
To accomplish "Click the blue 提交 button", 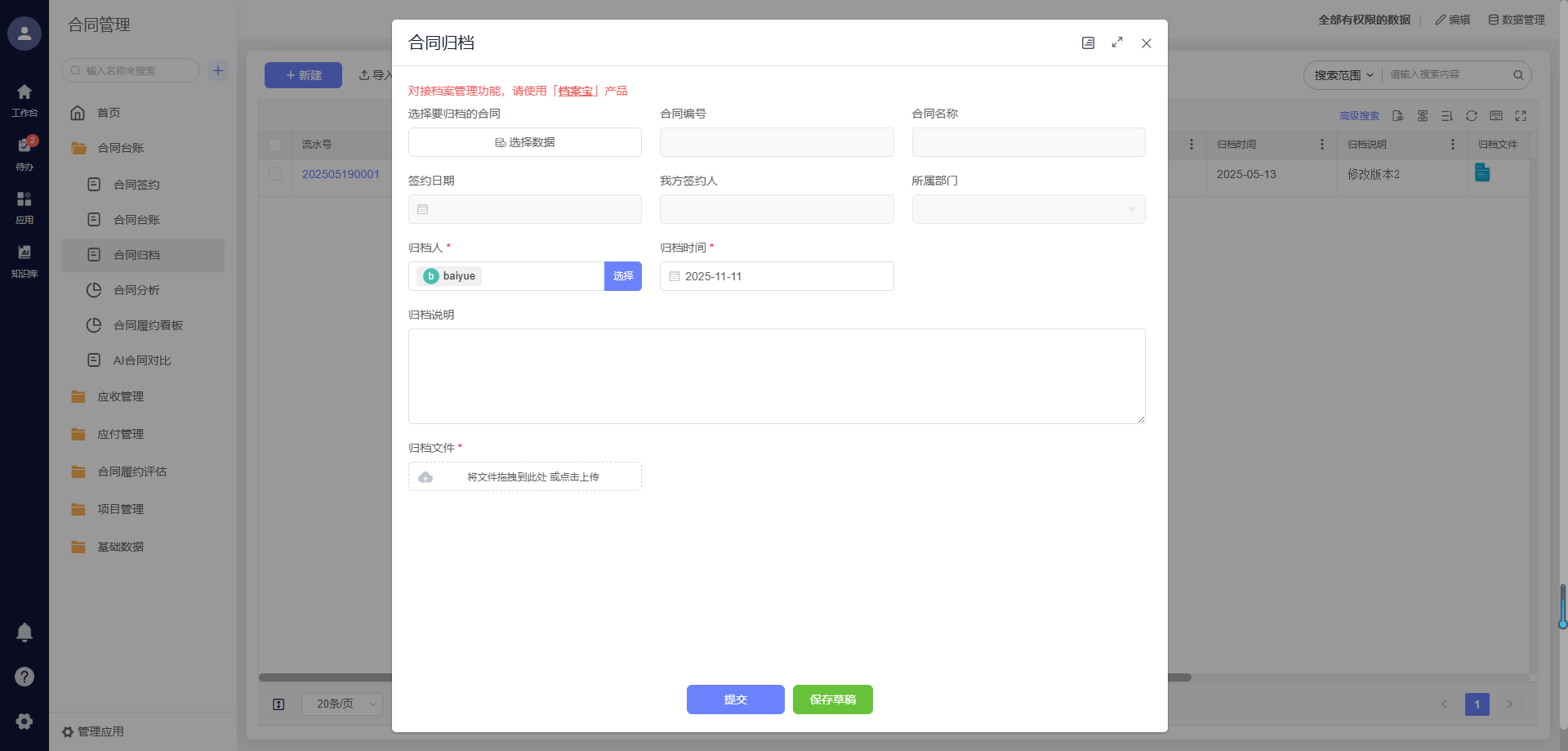I will tap(735, 700).
